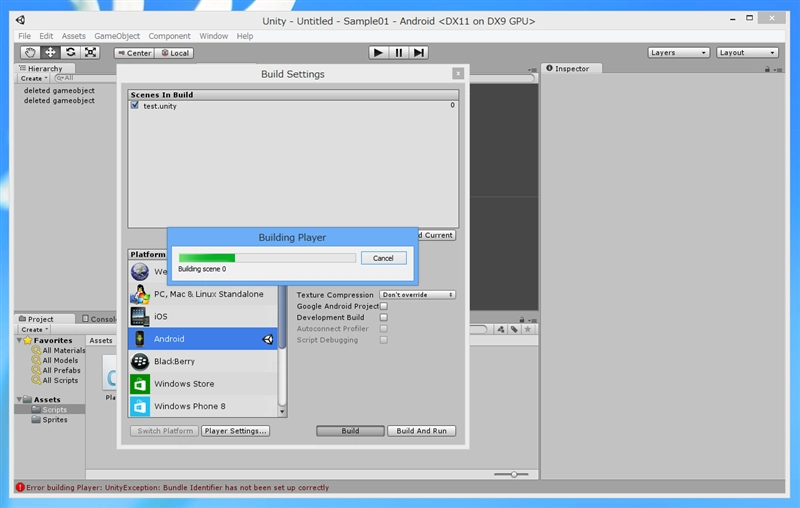The image size is (800, 508).
Task: Toggle Local coordinate mode button
Action: click(x=174, y=53)
